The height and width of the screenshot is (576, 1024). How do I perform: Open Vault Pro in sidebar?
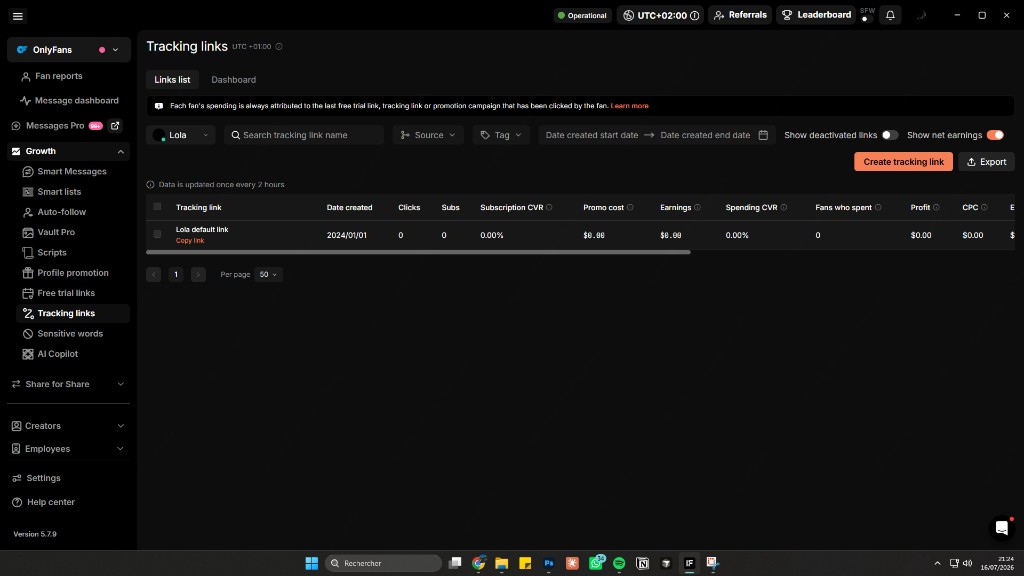point(56,232)
